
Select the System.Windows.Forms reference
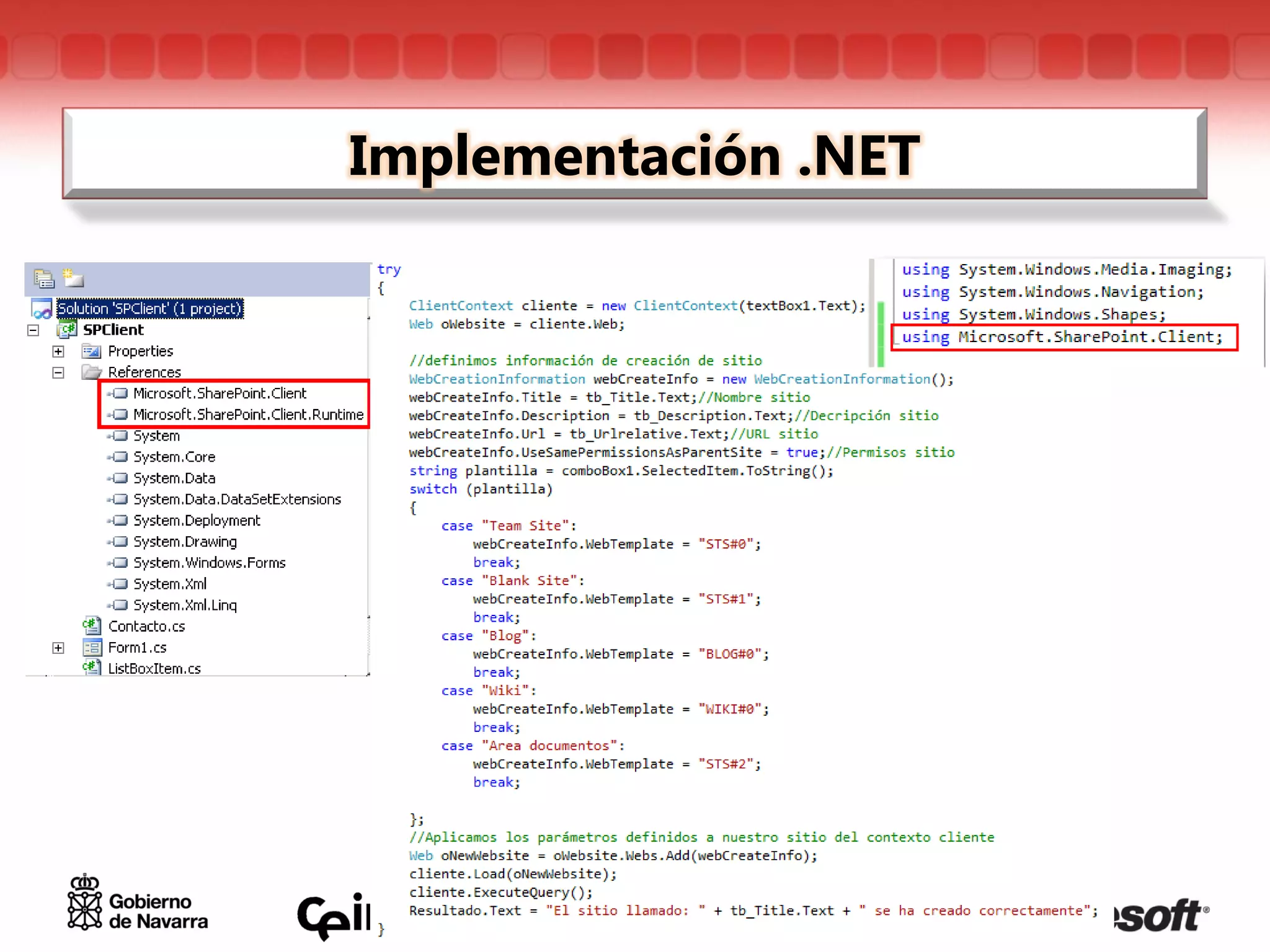pos(210,563)
